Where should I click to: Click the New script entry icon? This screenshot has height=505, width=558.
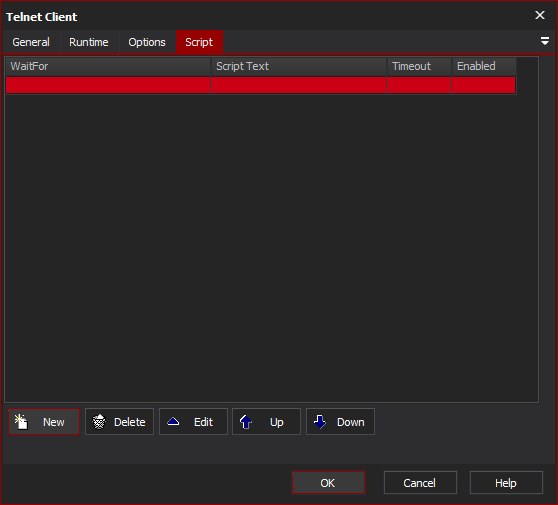point(21,422)
